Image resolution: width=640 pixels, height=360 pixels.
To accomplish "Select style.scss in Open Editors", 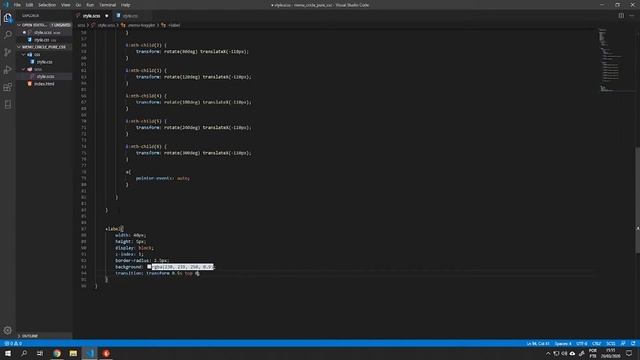I will [44, 32].
